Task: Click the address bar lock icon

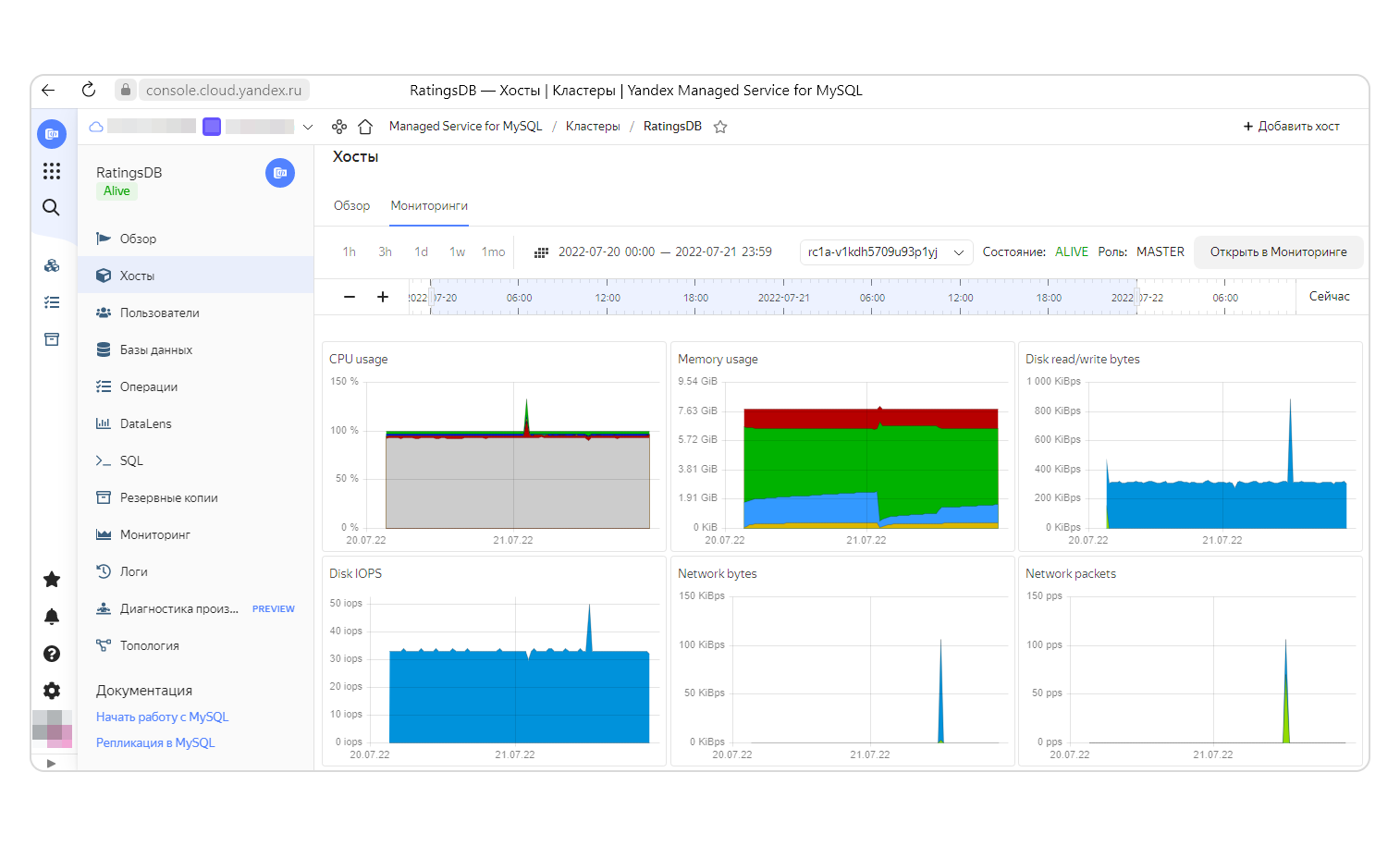Action: 126,90
